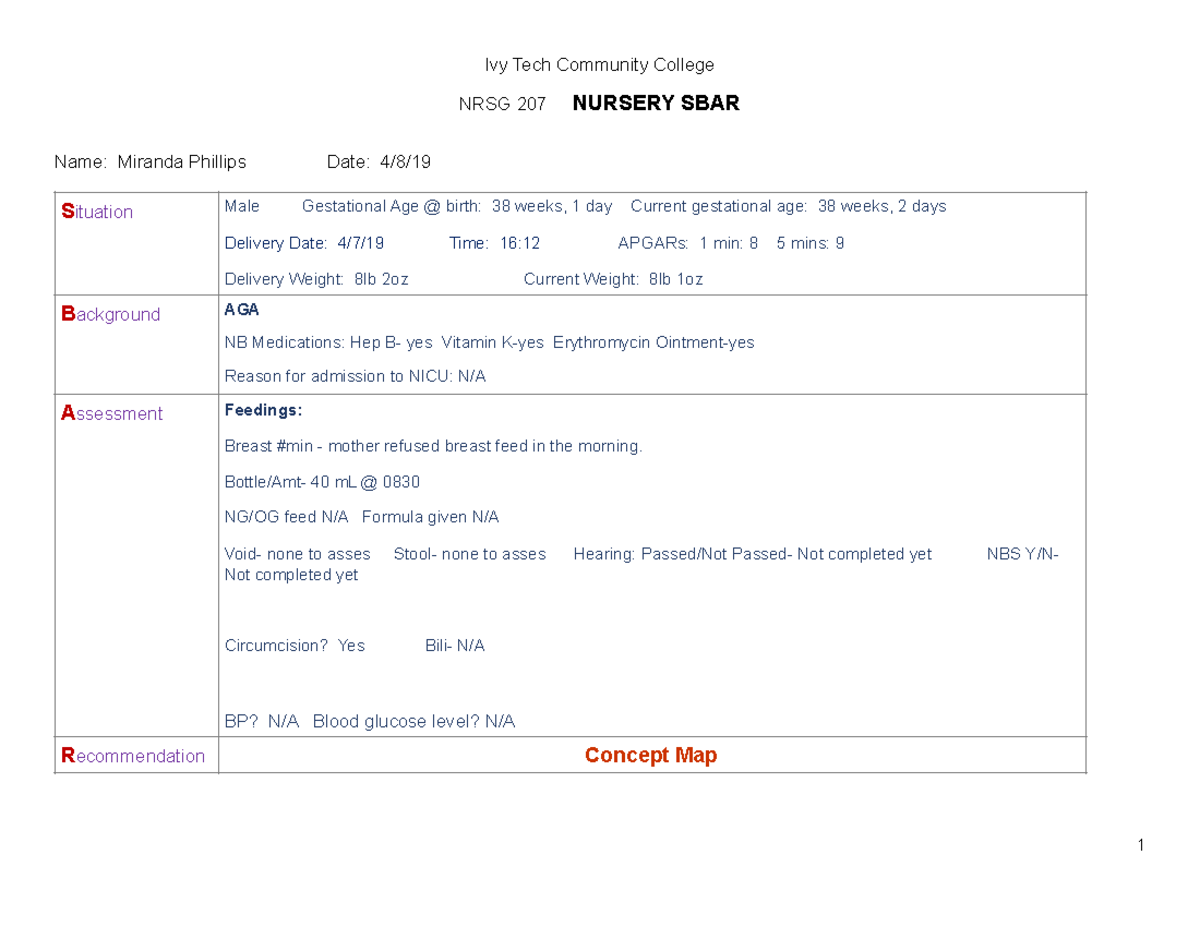Select the Assessment row label
Screen dimensions: 1200x927
click(x=111, y=413)
